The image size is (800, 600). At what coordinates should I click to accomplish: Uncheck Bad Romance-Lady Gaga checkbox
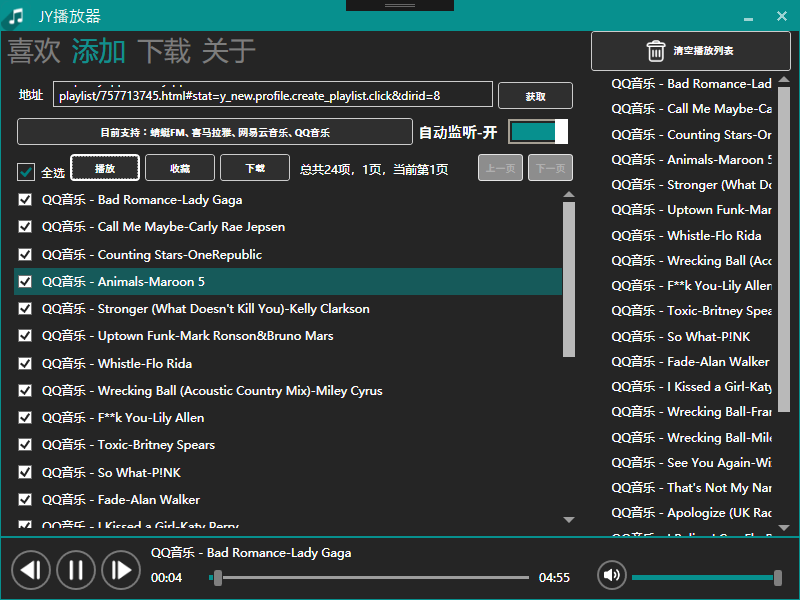click(25, 199)
